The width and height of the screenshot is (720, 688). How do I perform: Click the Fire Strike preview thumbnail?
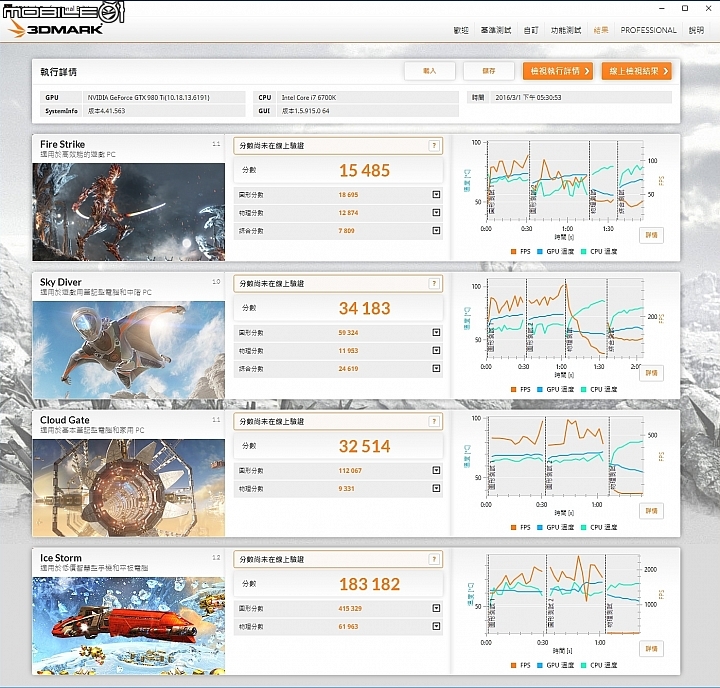click(129, 212)
